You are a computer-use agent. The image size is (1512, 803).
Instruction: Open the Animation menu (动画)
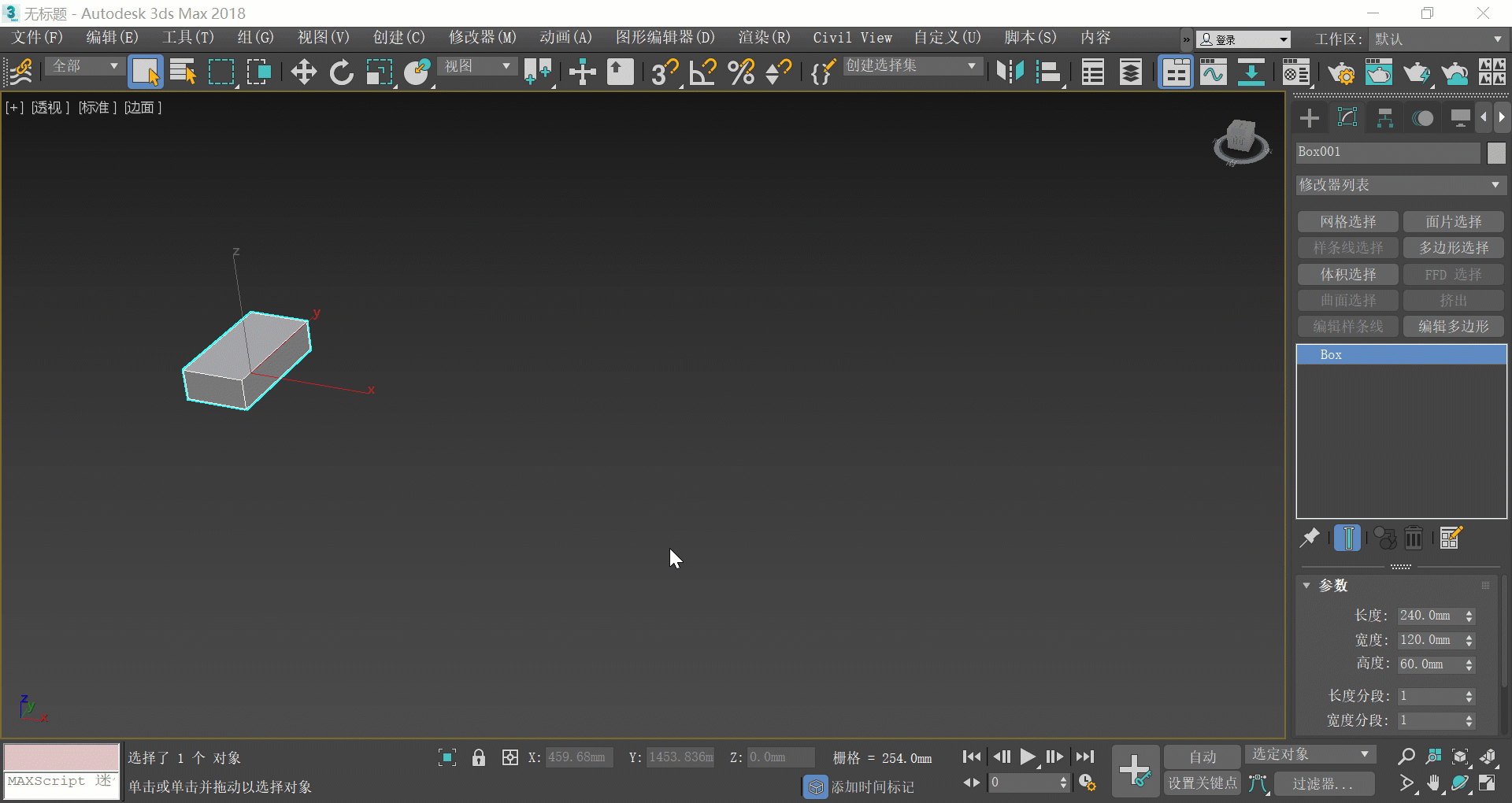click(x=565, y=38)
